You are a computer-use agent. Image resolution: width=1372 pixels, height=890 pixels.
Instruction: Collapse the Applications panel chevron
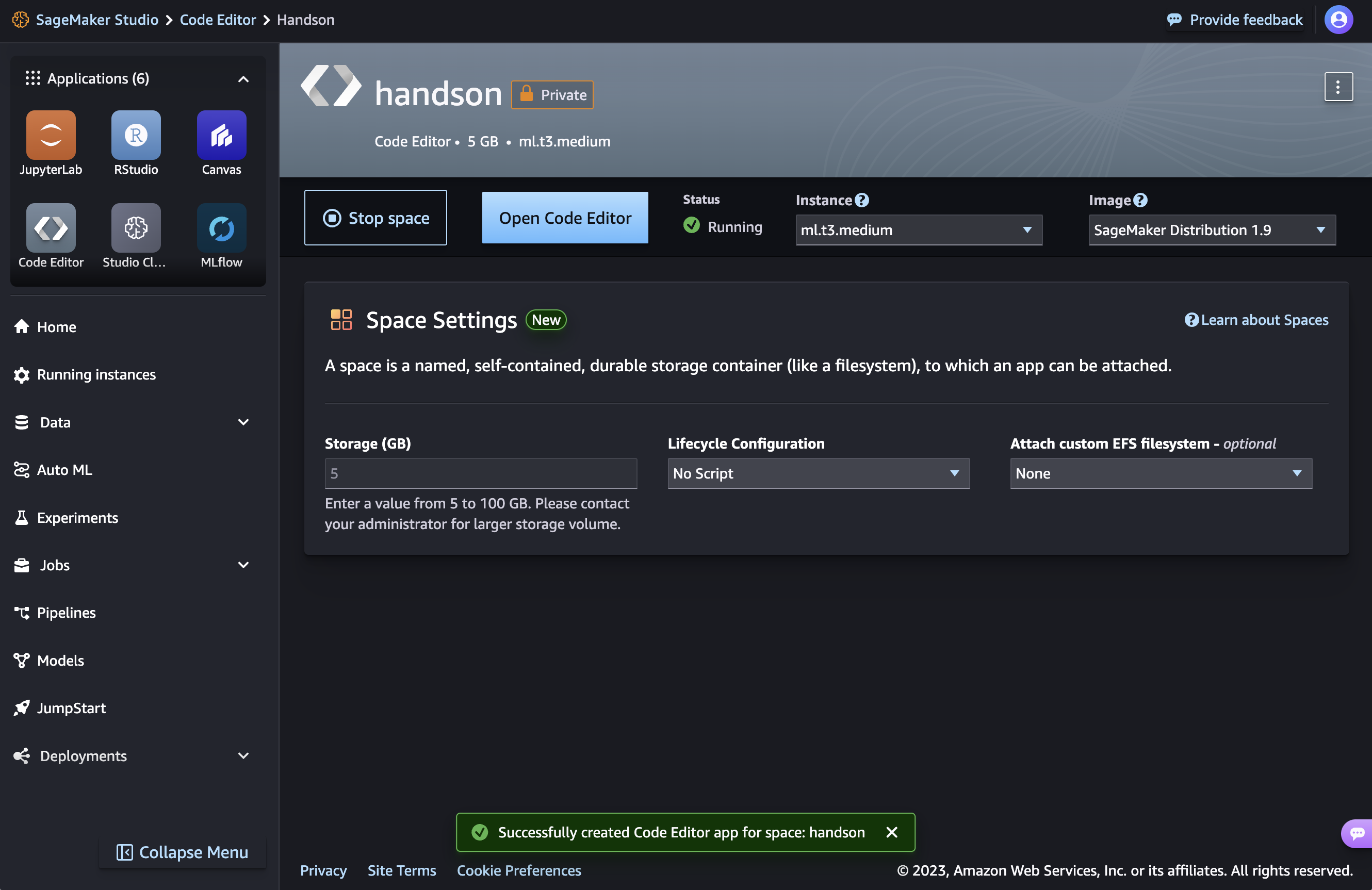(243, 79)
